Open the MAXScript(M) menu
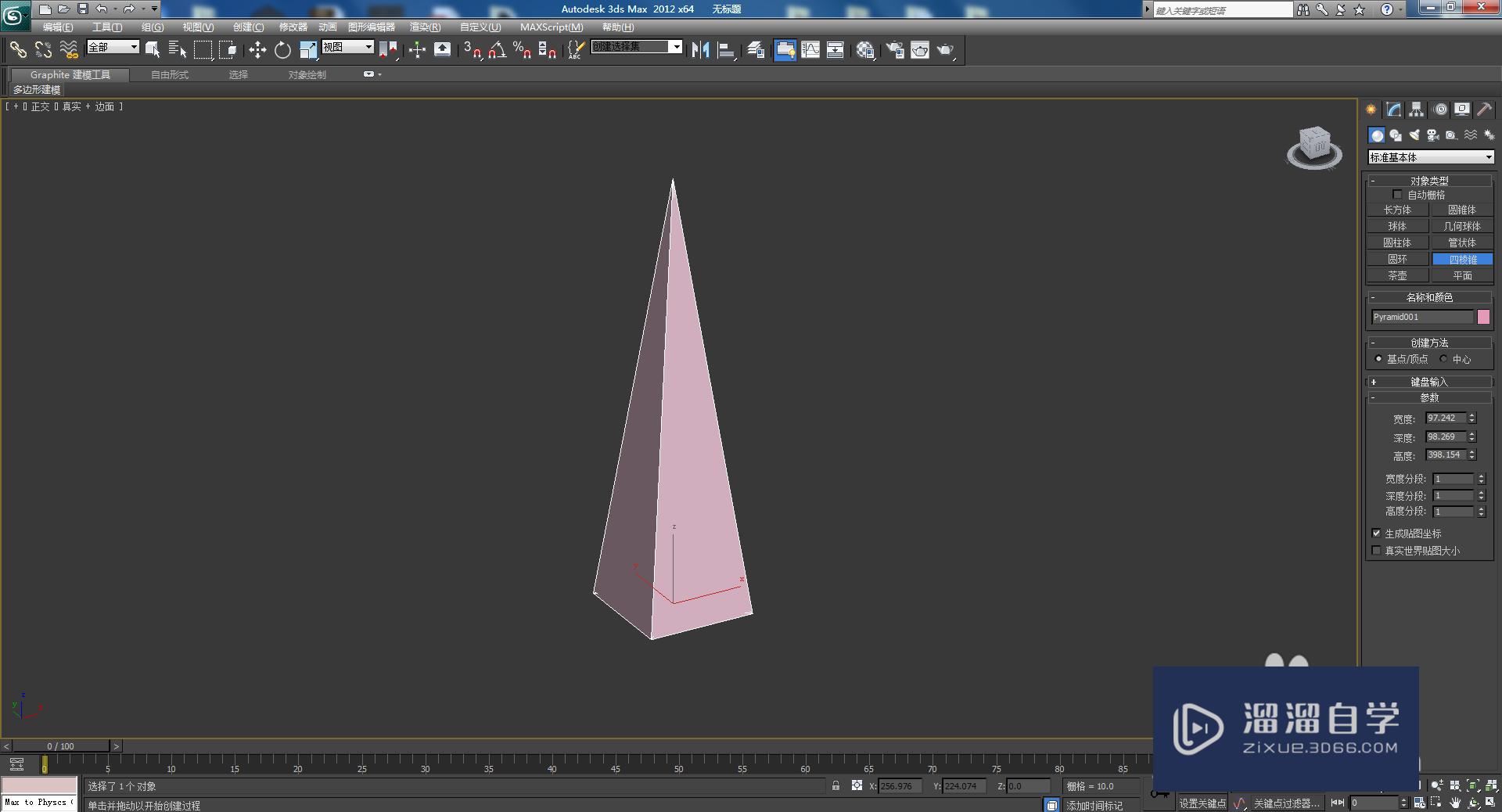The height and width of the screenshot is (812, 1502). point(552,27)
